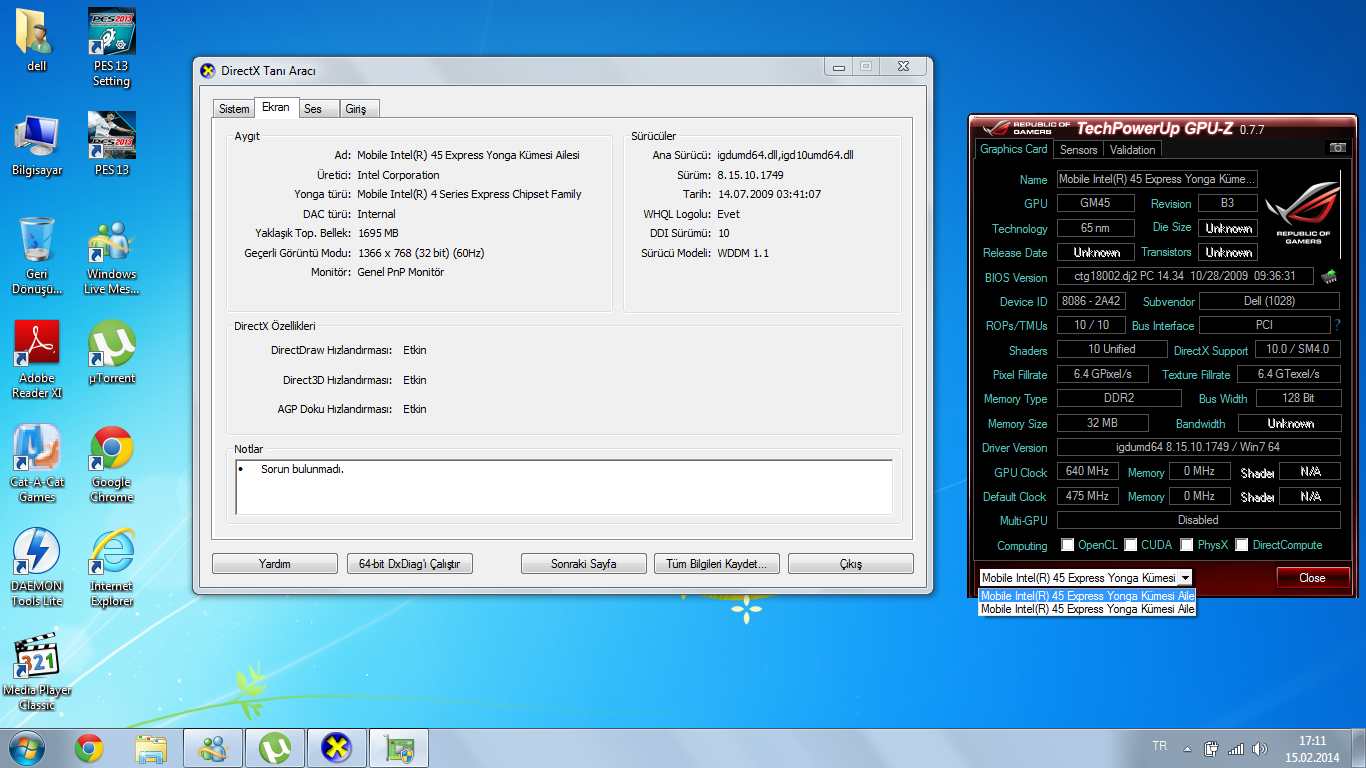Image resolution: width=1366 pixels, height=768 pixels.
Task: Click the Sürüm 8.15.10.1749 value
Action: 750,175
